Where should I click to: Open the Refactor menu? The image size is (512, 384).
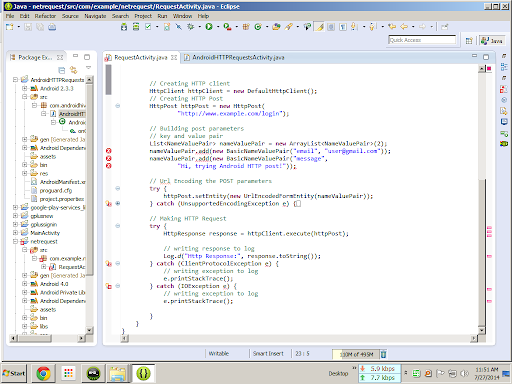(45, 16)
